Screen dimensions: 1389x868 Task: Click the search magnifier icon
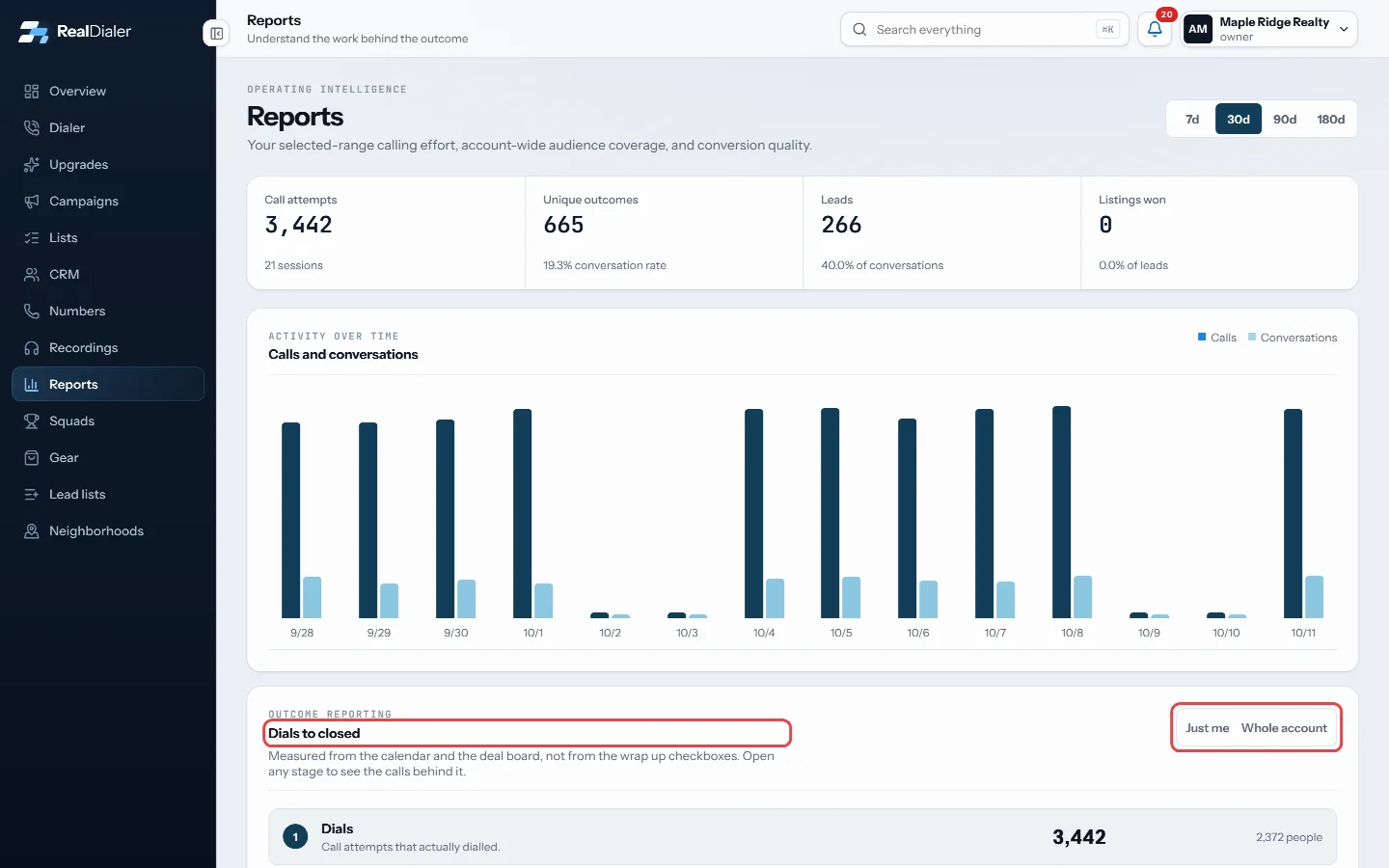(x=859, y=30)
